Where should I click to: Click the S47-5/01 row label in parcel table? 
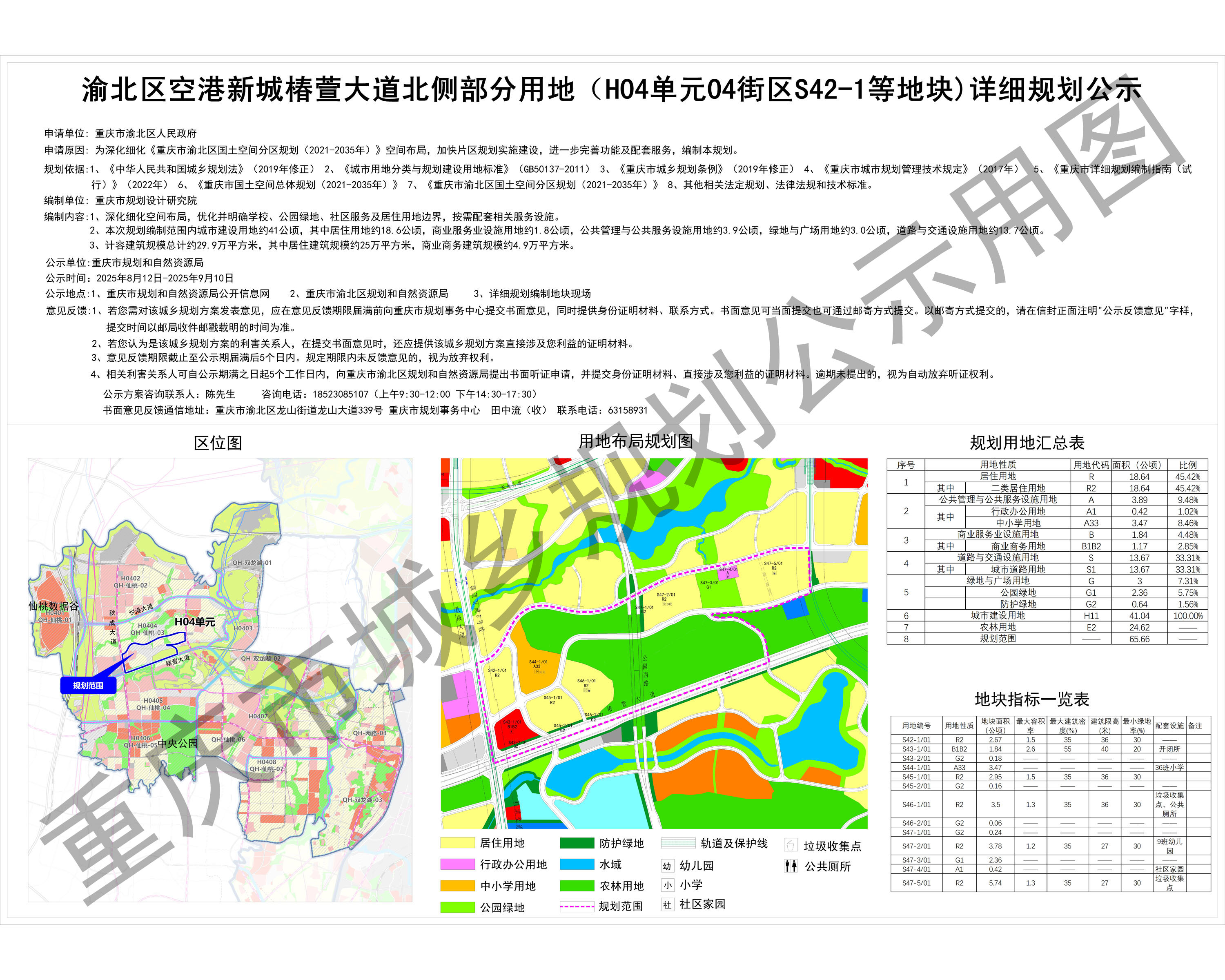click(x=916, y=883)
